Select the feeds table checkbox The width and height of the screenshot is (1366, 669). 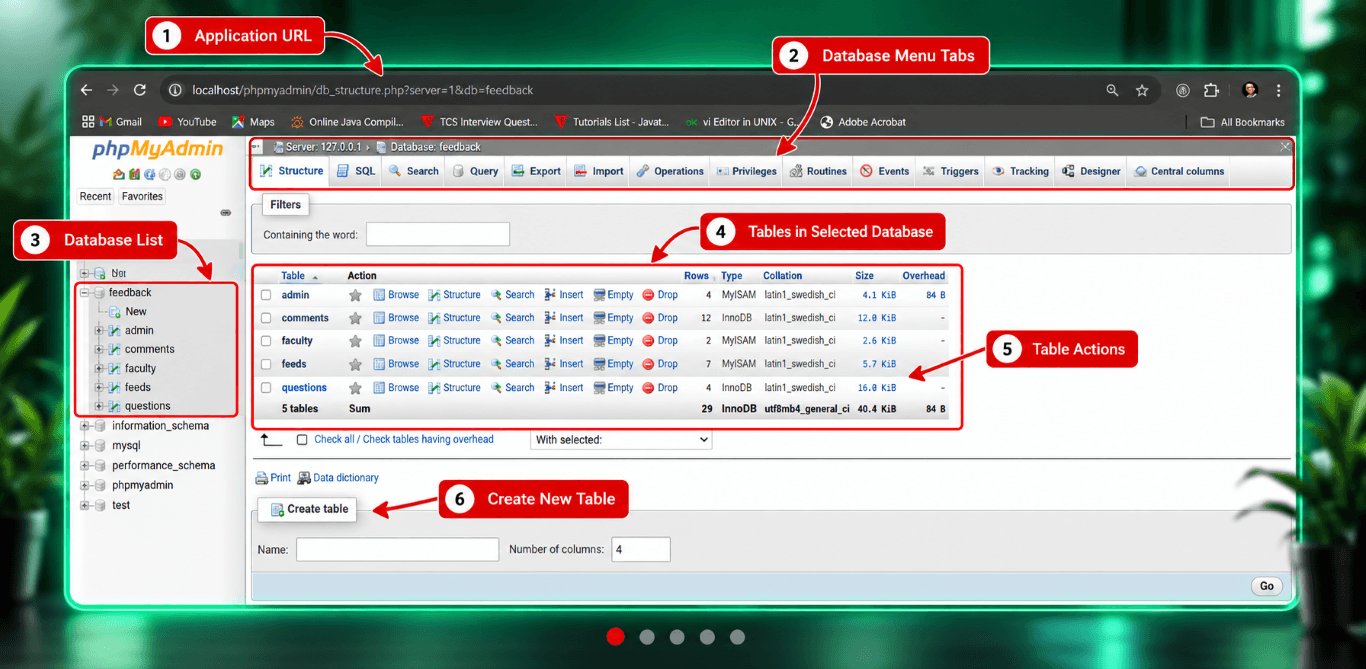click(x=266, y=364)
